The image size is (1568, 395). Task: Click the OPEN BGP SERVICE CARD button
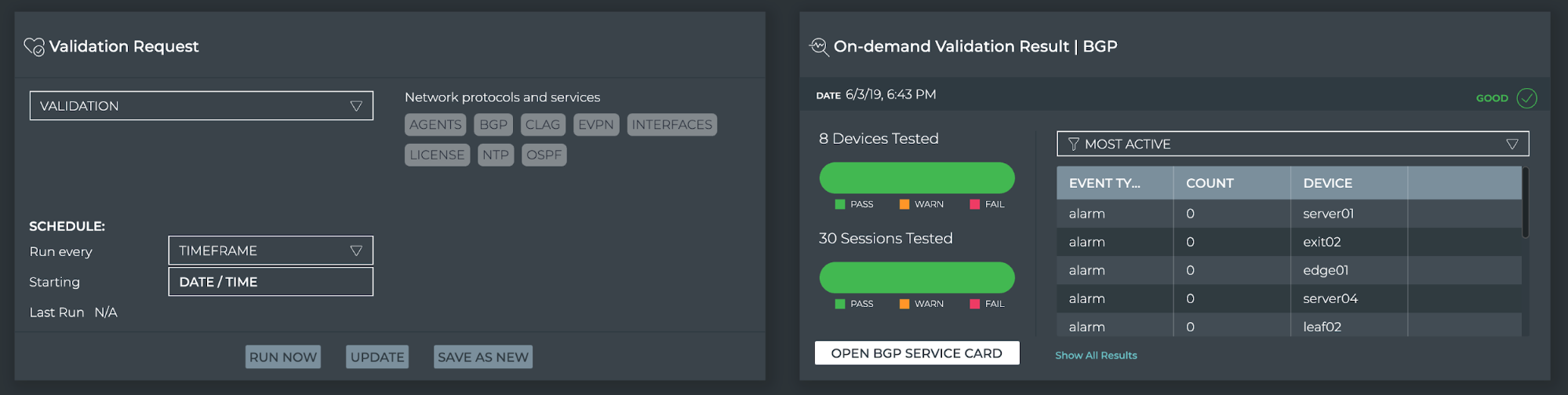(x=916, y=353)
